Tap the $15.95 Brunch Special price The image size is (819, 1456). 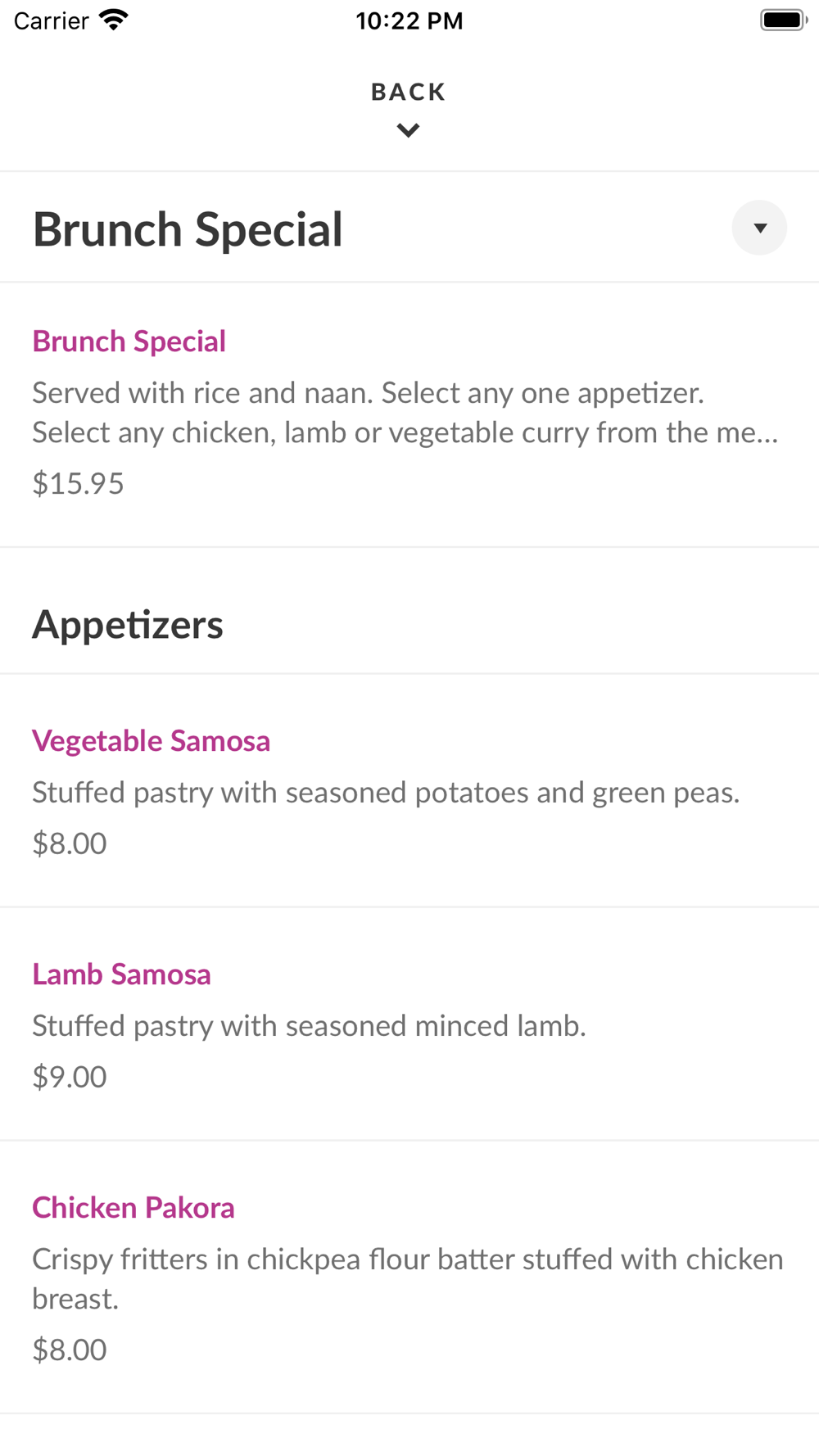[78, 484]
